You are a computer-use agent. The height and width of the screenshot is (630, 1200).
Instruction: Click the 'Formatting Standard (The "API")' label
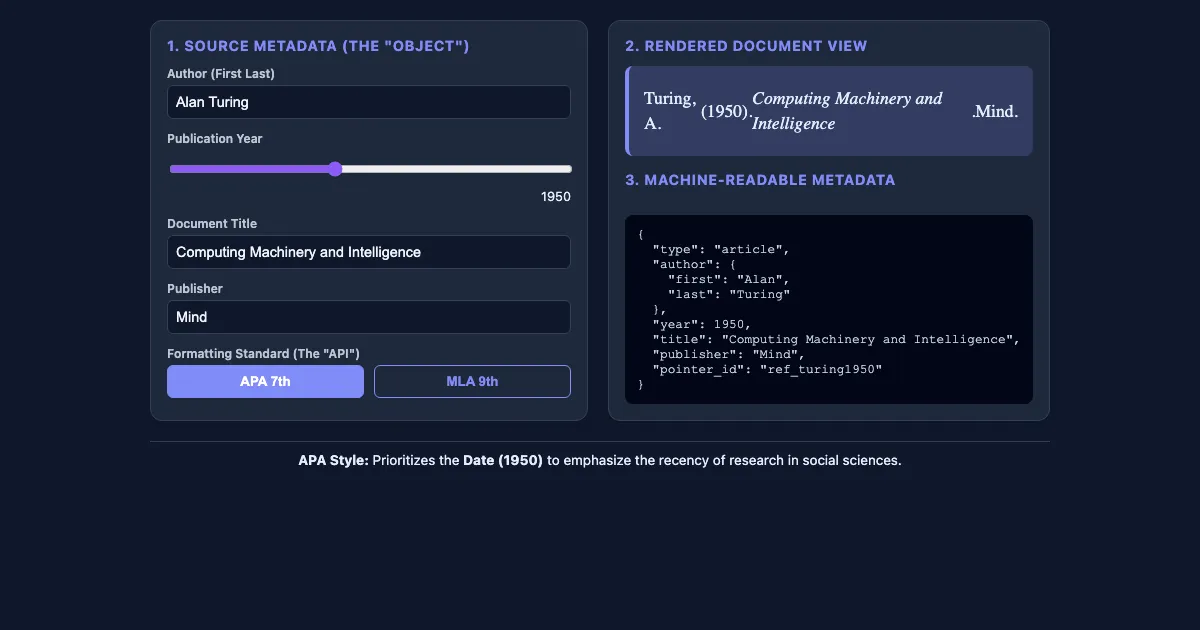pos(263,354)
